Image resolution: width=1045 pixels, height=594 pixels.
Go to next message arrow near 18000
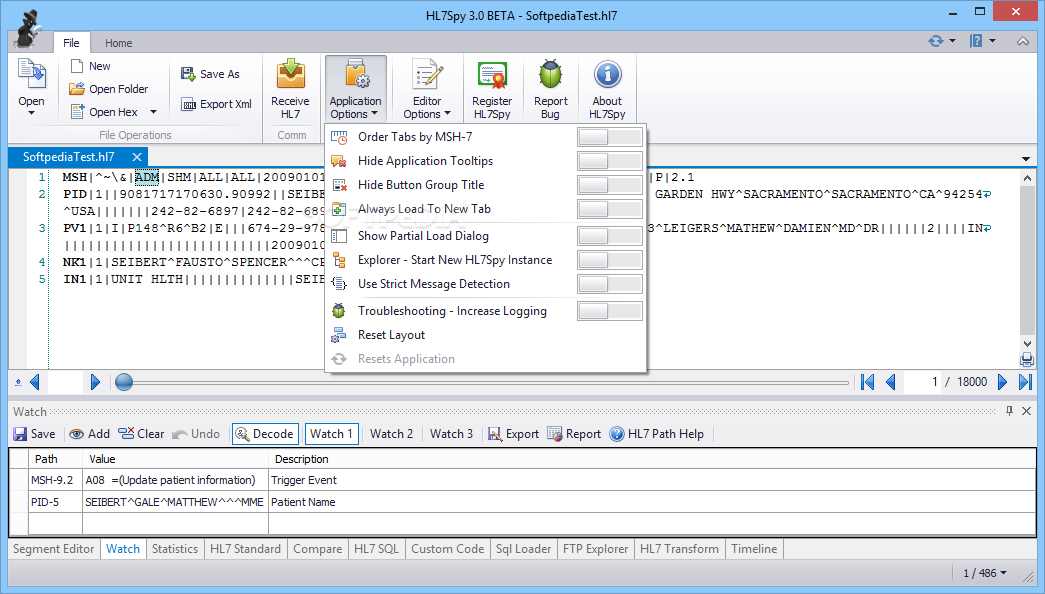(1002, 382)
